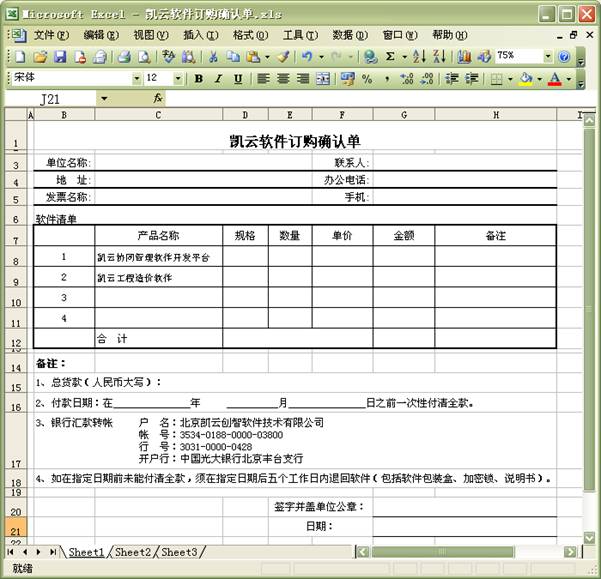The width and height of the screenshot is (601, 579).
Task: Merge and center selected cells
Action: click(323, 79)
